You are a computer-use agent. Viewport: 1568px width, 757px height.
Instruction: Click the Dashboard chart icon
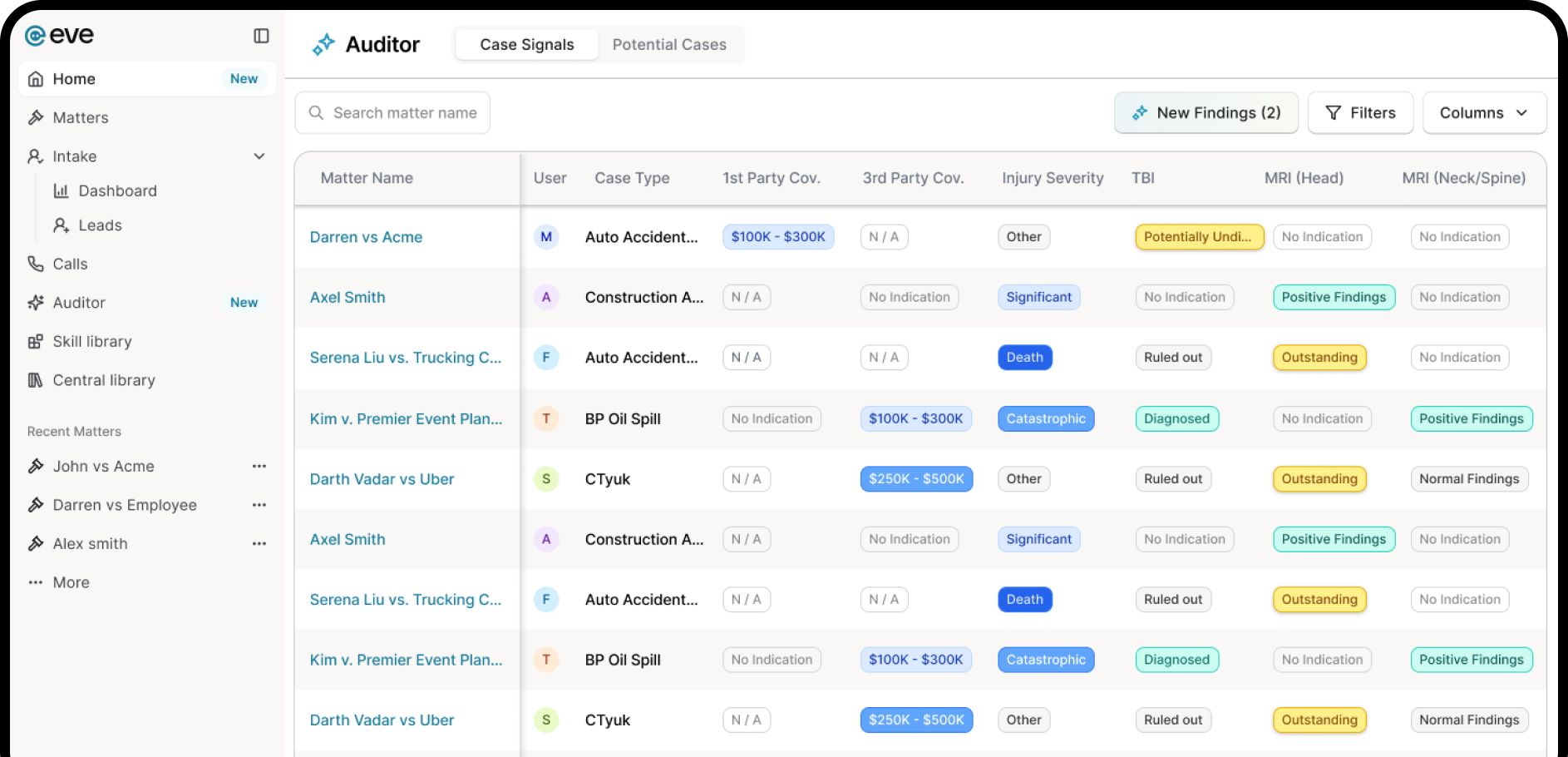point(61,190)
